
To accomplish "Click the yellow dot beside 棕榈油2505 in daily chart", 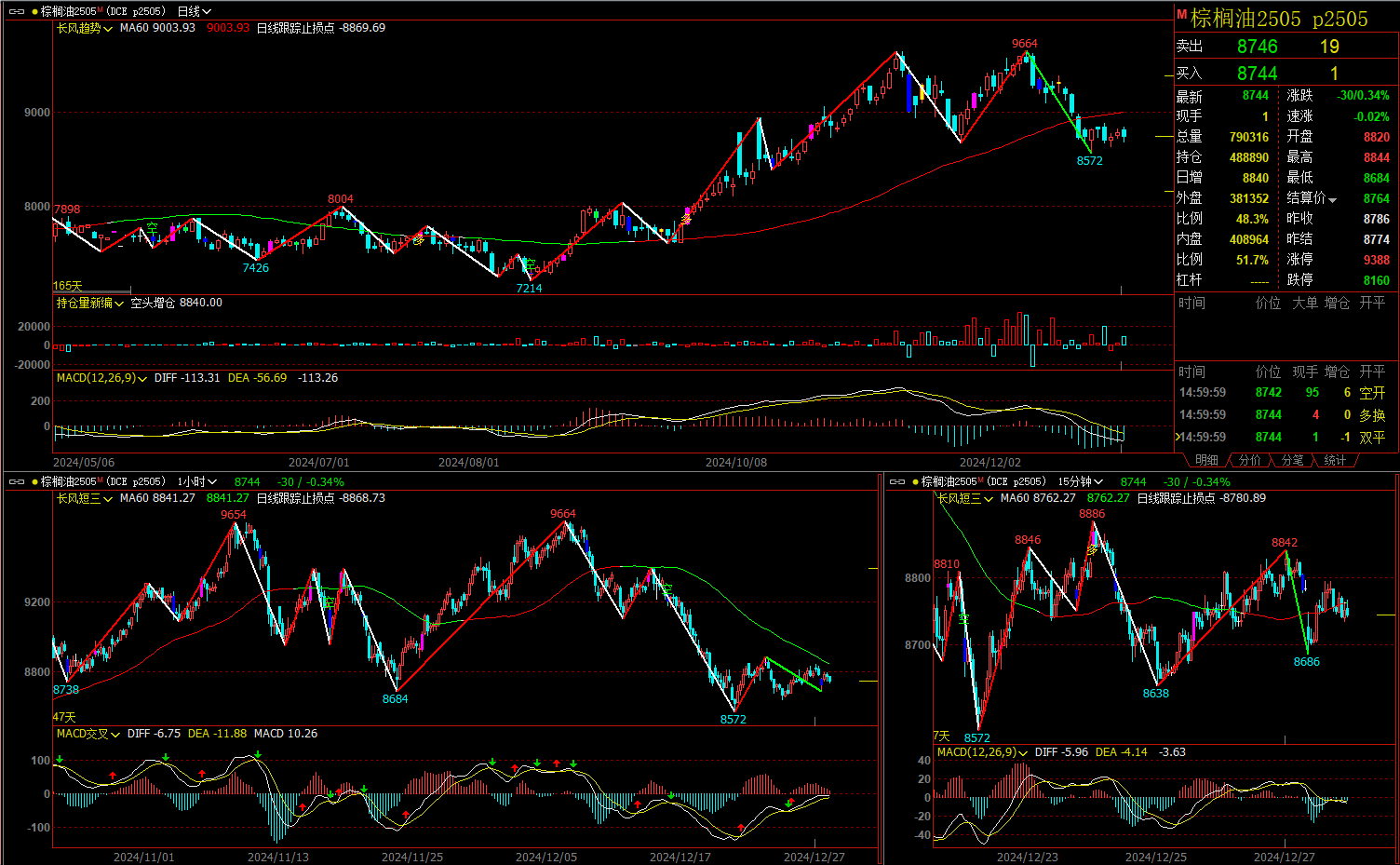I will [34, 11].
